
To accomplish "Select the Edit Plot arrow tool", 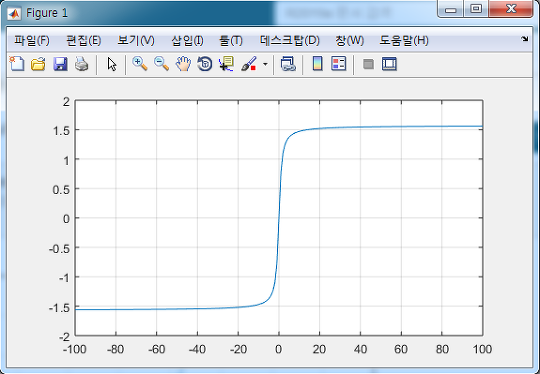I will pos(112,64).
